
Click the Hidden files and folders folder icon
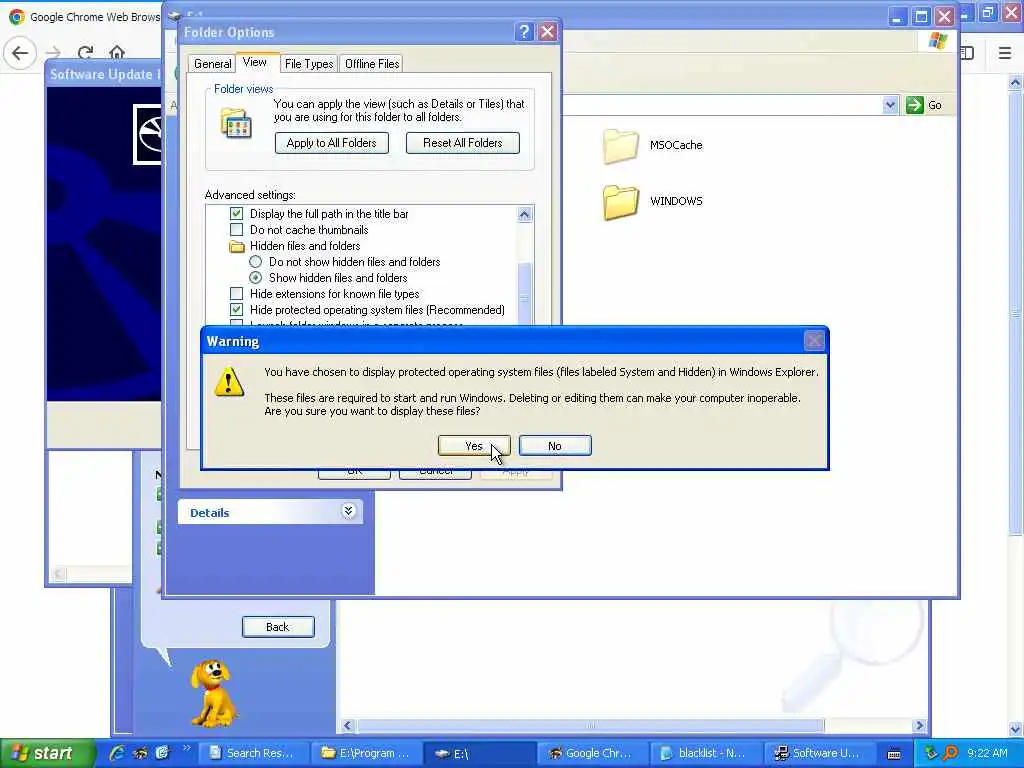pos(236,246)
